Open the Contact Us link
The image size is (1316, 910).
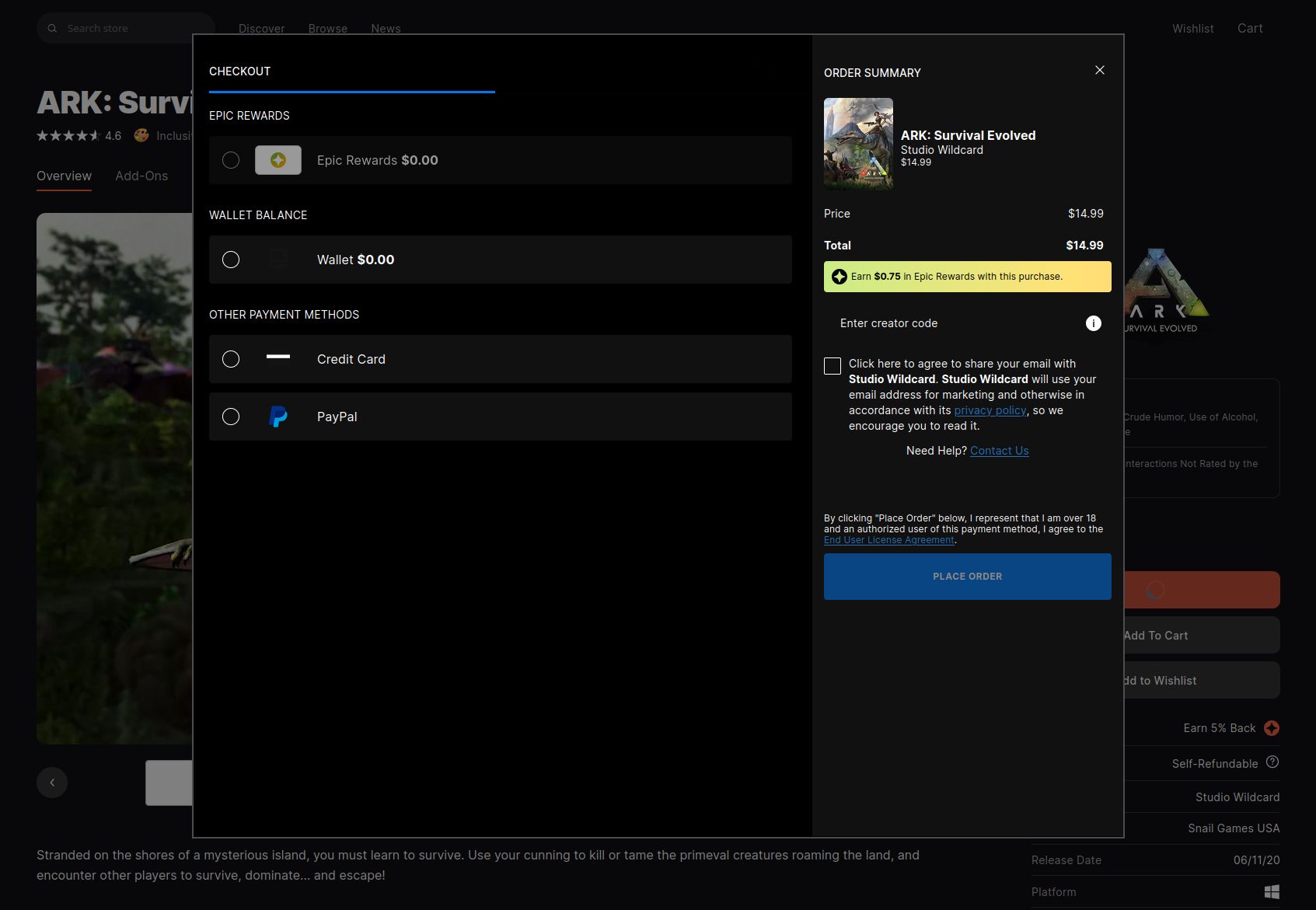[1000, 451]
